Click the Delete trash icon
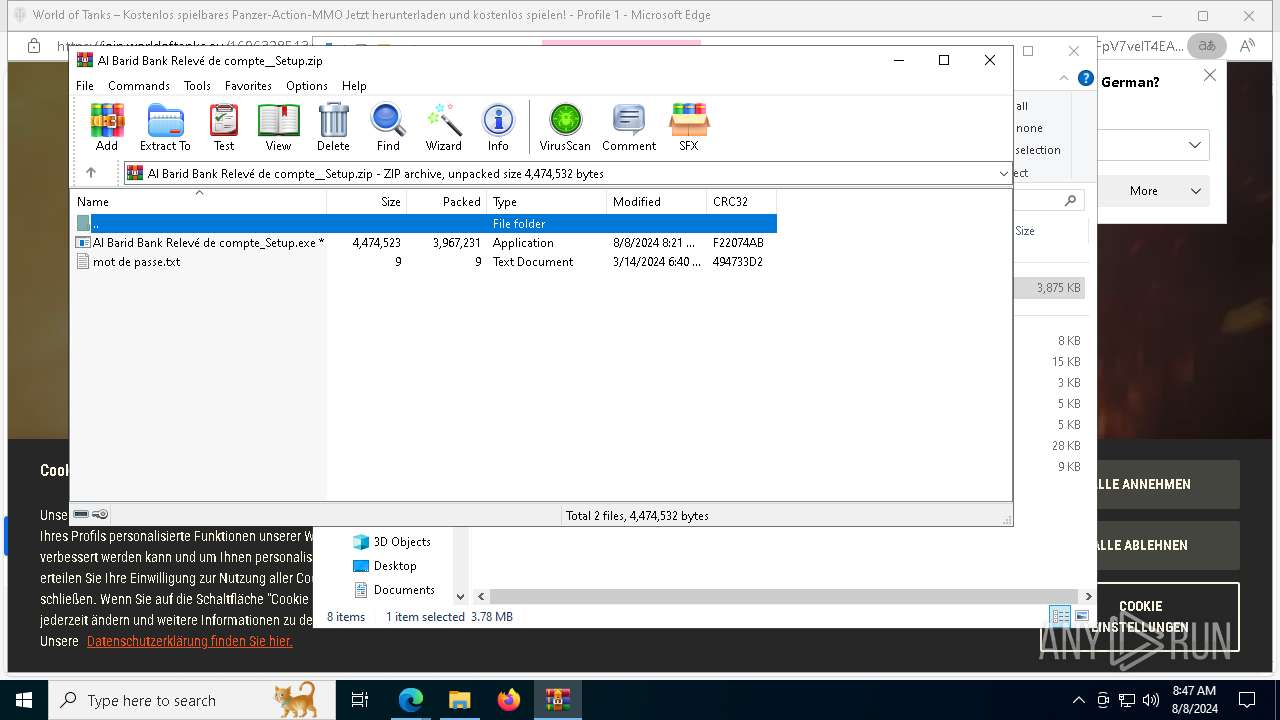Viewport: 1280px width, 720px height. 333,127
